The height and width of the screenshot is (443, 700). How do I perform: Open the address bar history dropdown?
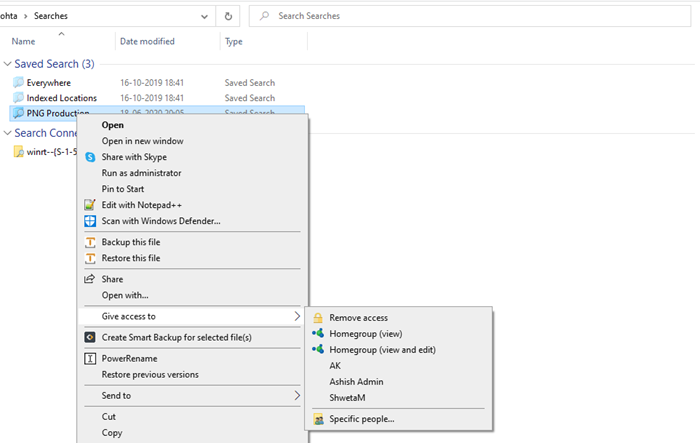point(204,17)
